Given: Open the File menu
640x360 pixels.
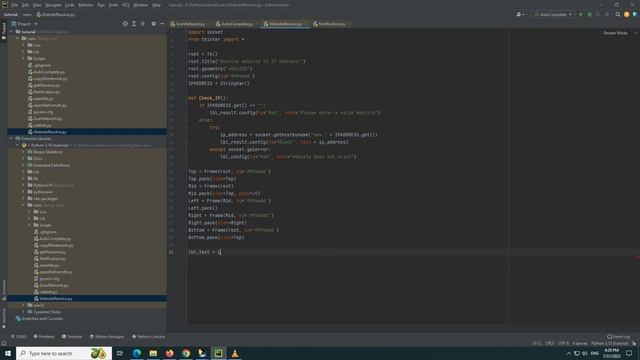Looking at the screenshot, I should coord(15,5).
